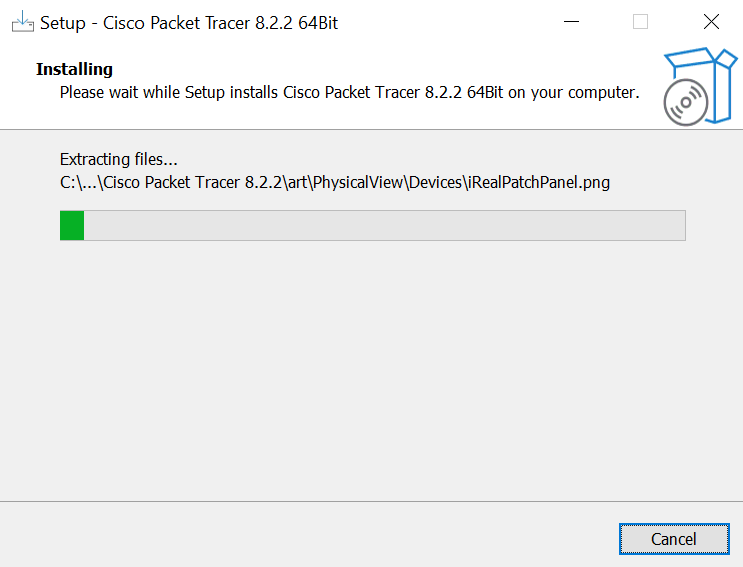Click the "Please wait while Setup installs" message
743x567 pixels.
pyautogui.click(x=200, y=93)
